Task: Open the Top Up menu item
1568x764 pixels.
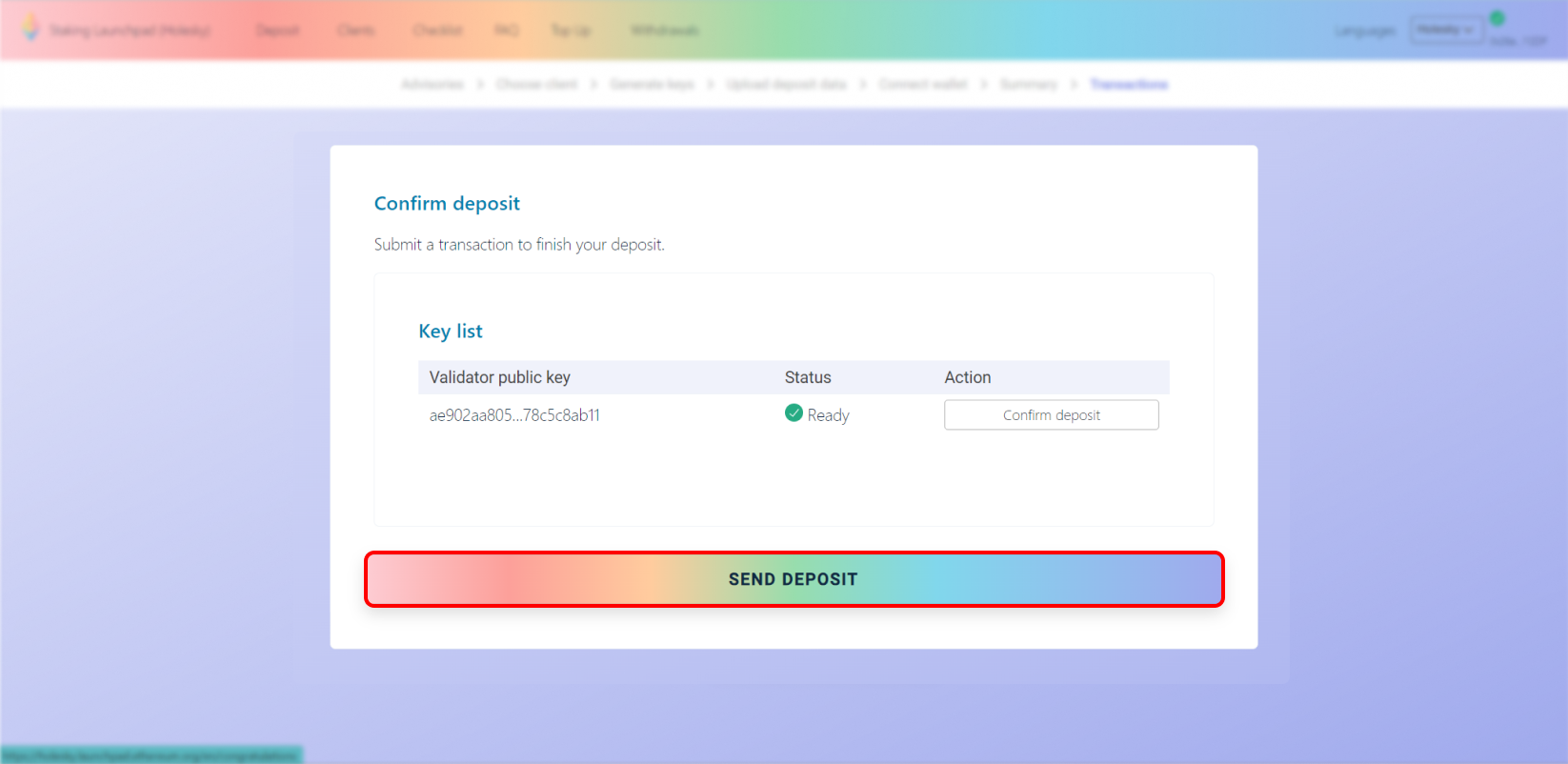Action: [571, 30]
